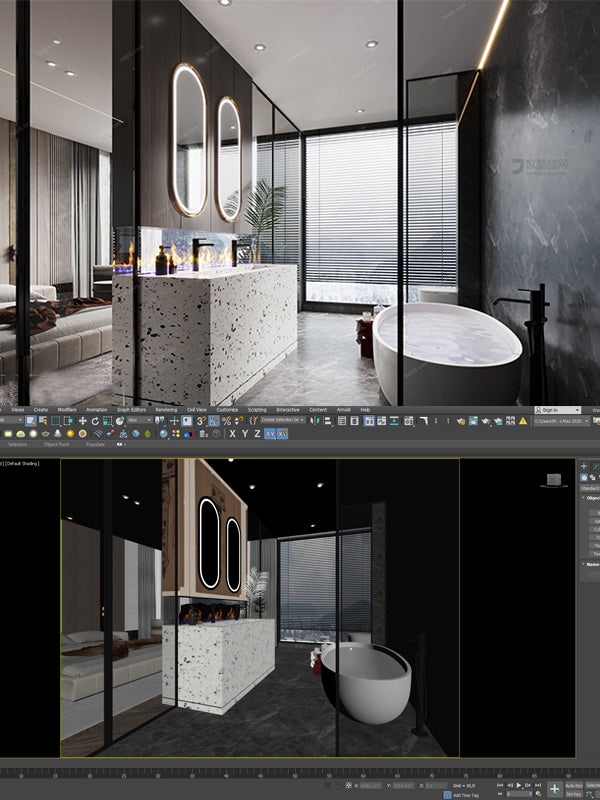The width and height of the screenshot is (600, 800).
Task: Open the Create Selection Set dropdown
Action: [x=283, y=420]
